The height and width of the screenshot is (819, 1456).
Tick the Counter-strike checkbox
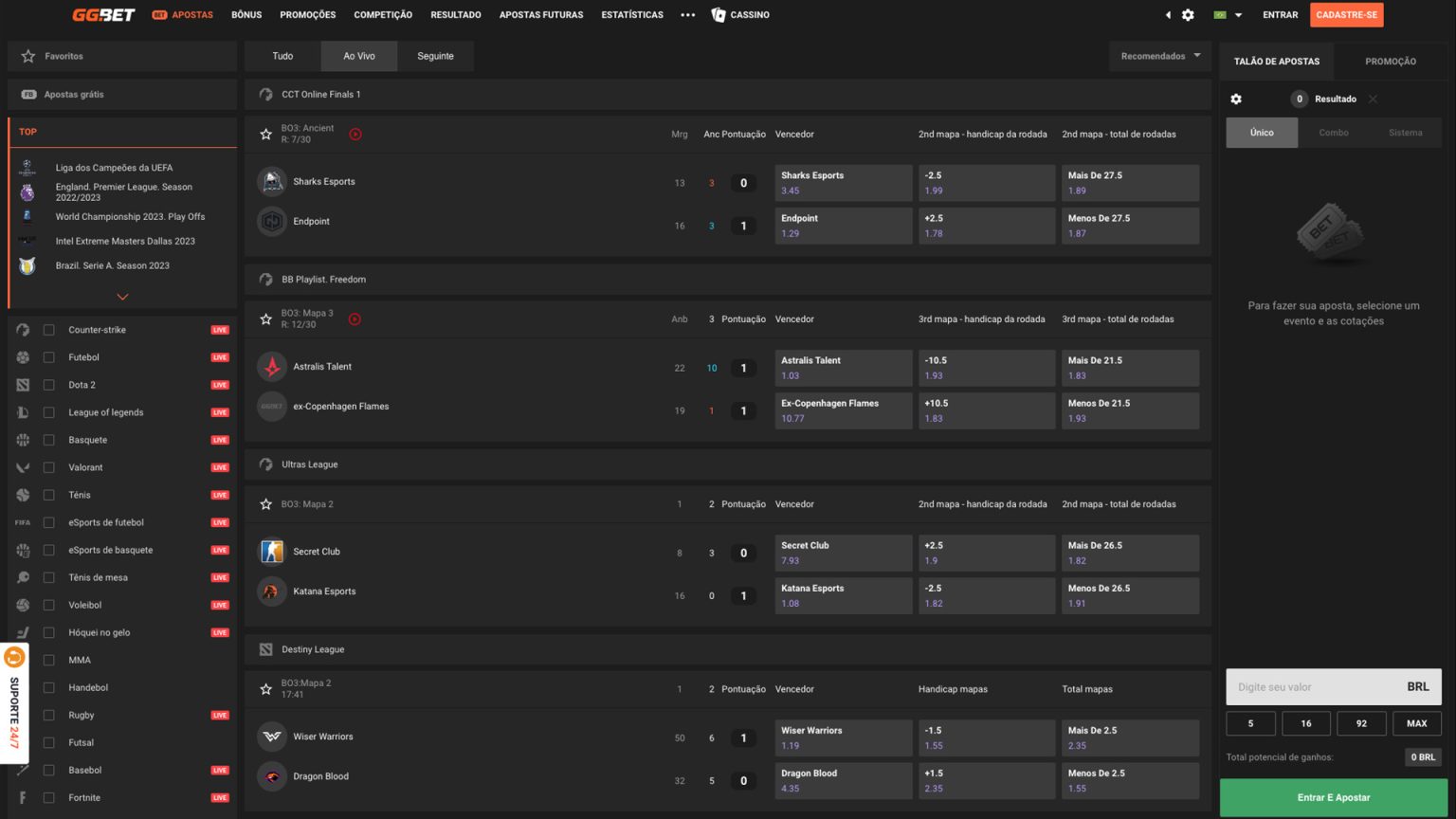point(49,330)
